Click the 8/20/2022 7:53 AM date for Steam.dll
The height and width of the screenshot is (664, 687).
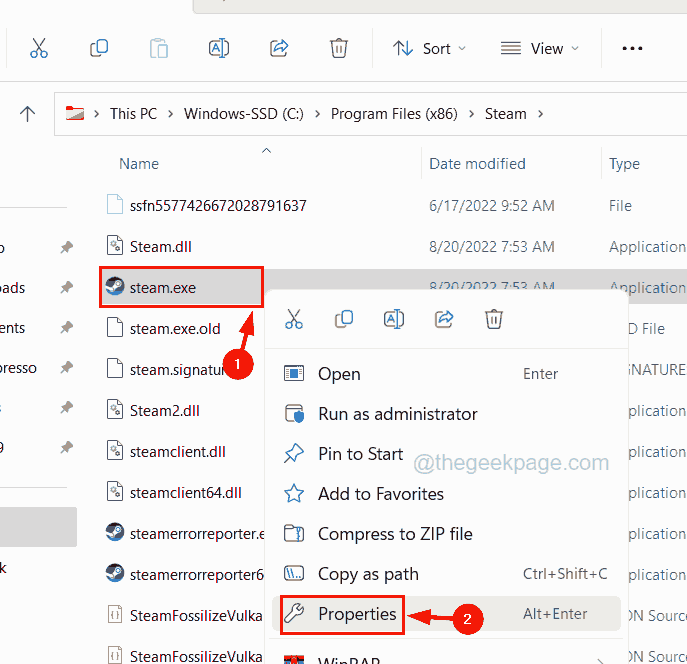point(492,247)
